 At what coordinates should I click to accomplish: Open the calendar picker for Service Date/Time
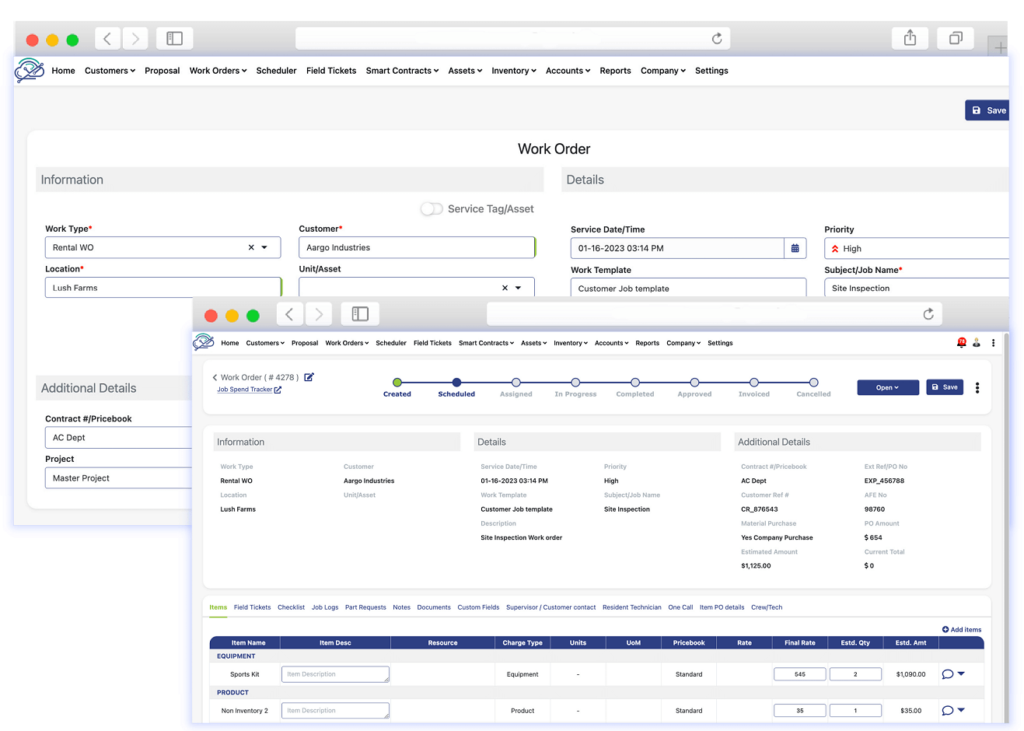pos(795,247)
